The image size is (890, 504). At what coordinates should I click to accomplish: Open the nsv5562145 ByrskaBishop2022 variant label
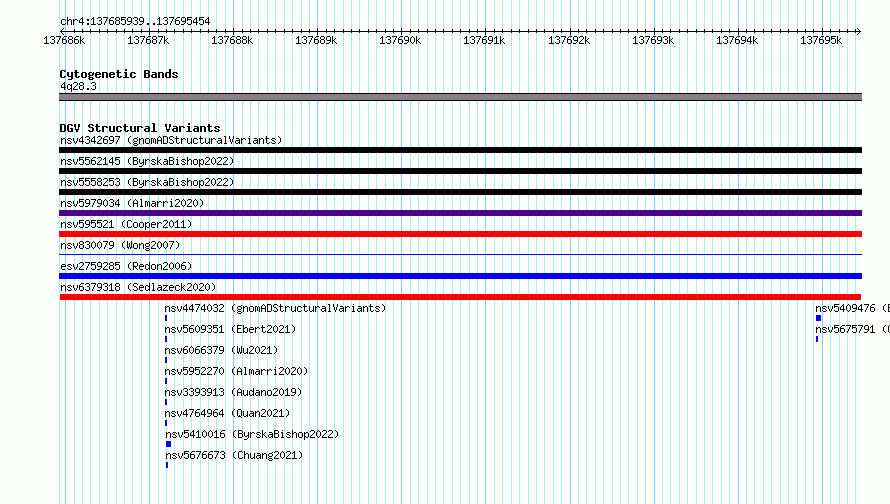click(x=147, y=161)
